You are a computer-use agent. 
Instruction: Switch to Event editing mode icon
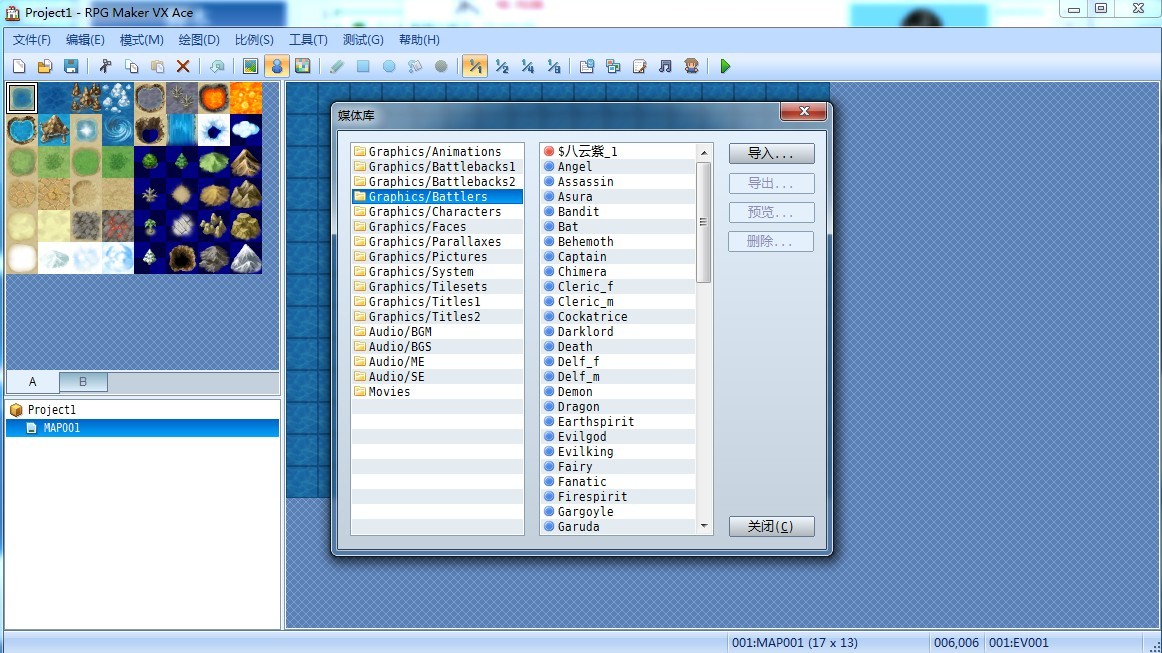pyautogui.click(x=277, y=67)
